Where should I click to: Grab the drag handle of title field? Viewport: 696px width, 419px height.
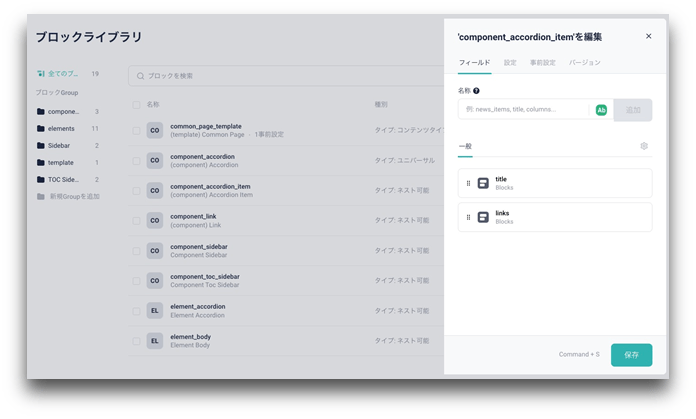point(468,183)
